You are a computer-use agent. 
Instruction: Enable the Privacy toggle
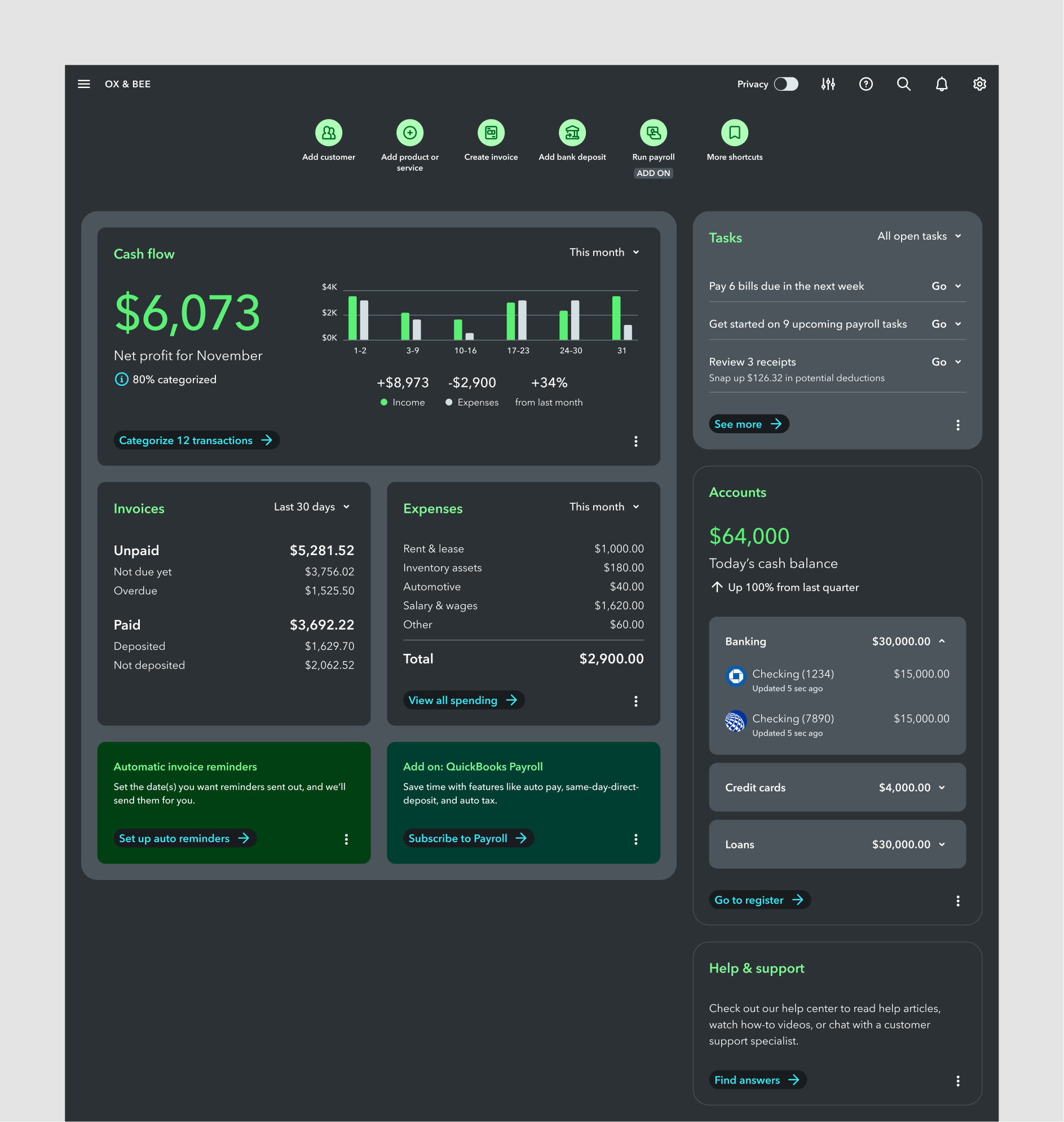pos(787,84)
